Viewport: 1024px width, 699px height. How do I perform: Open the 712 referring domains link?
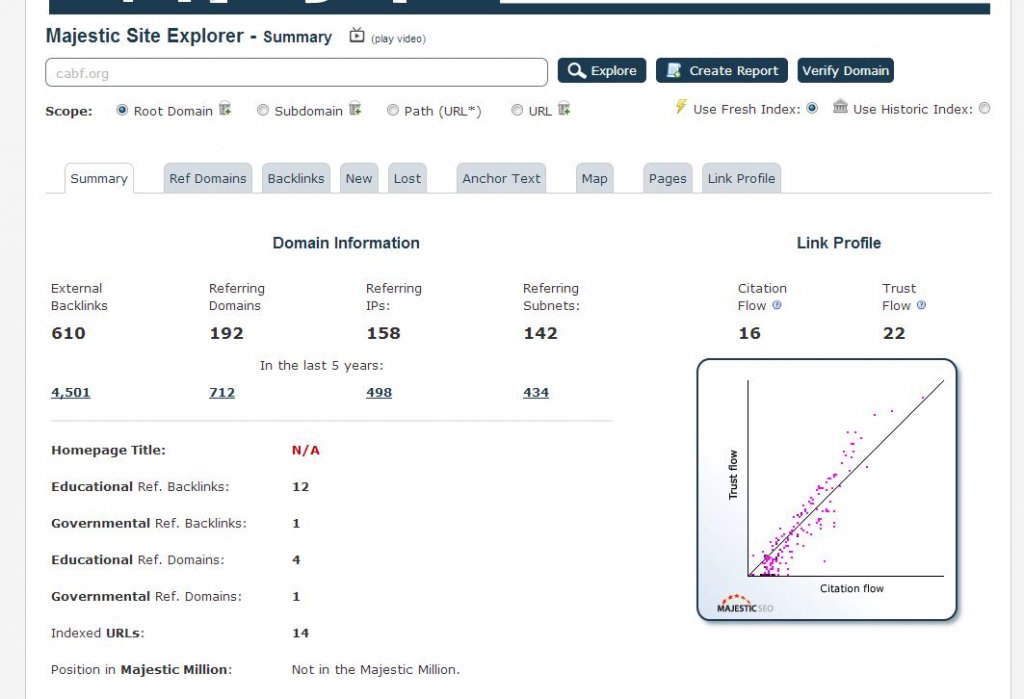pos(222,393)
